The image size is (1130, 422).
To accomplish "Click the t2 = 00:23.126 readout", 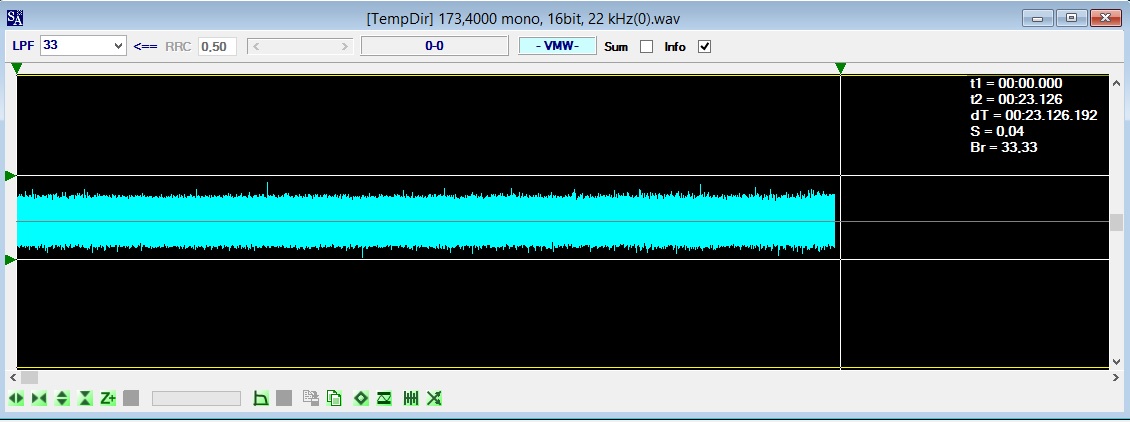I will 1016,99.
